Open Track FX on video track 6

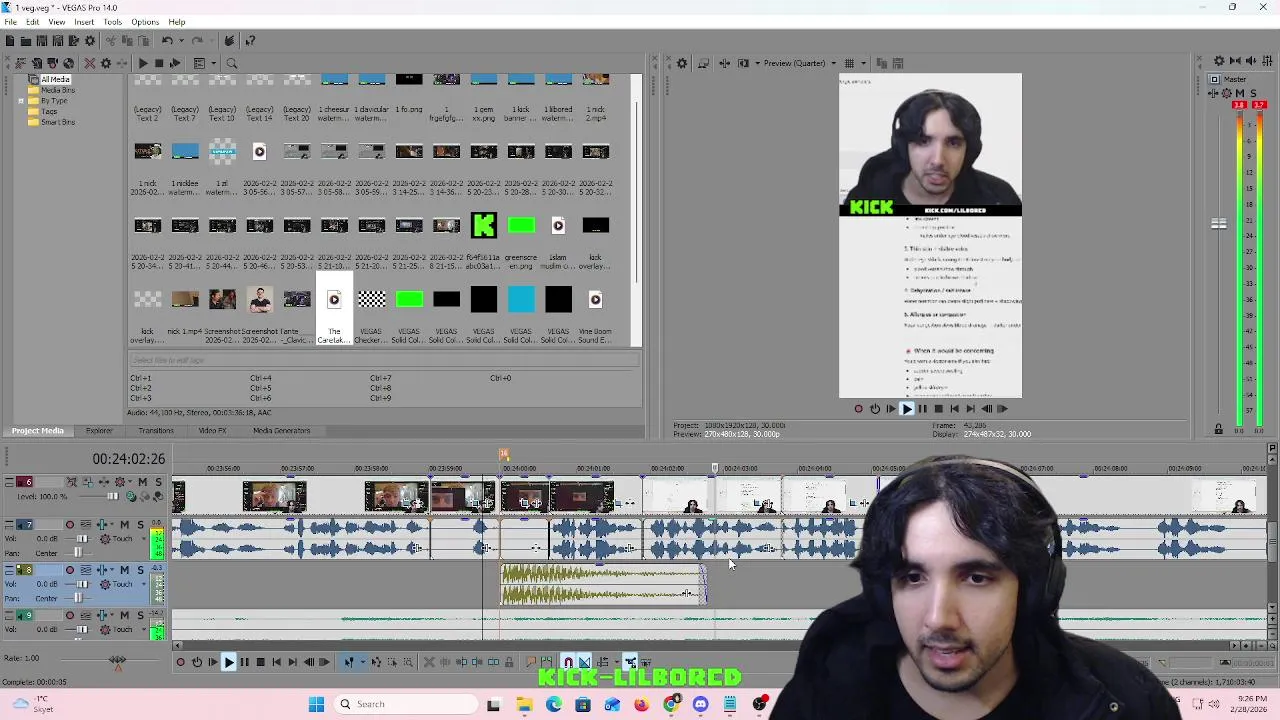click(x=104, y=482)
